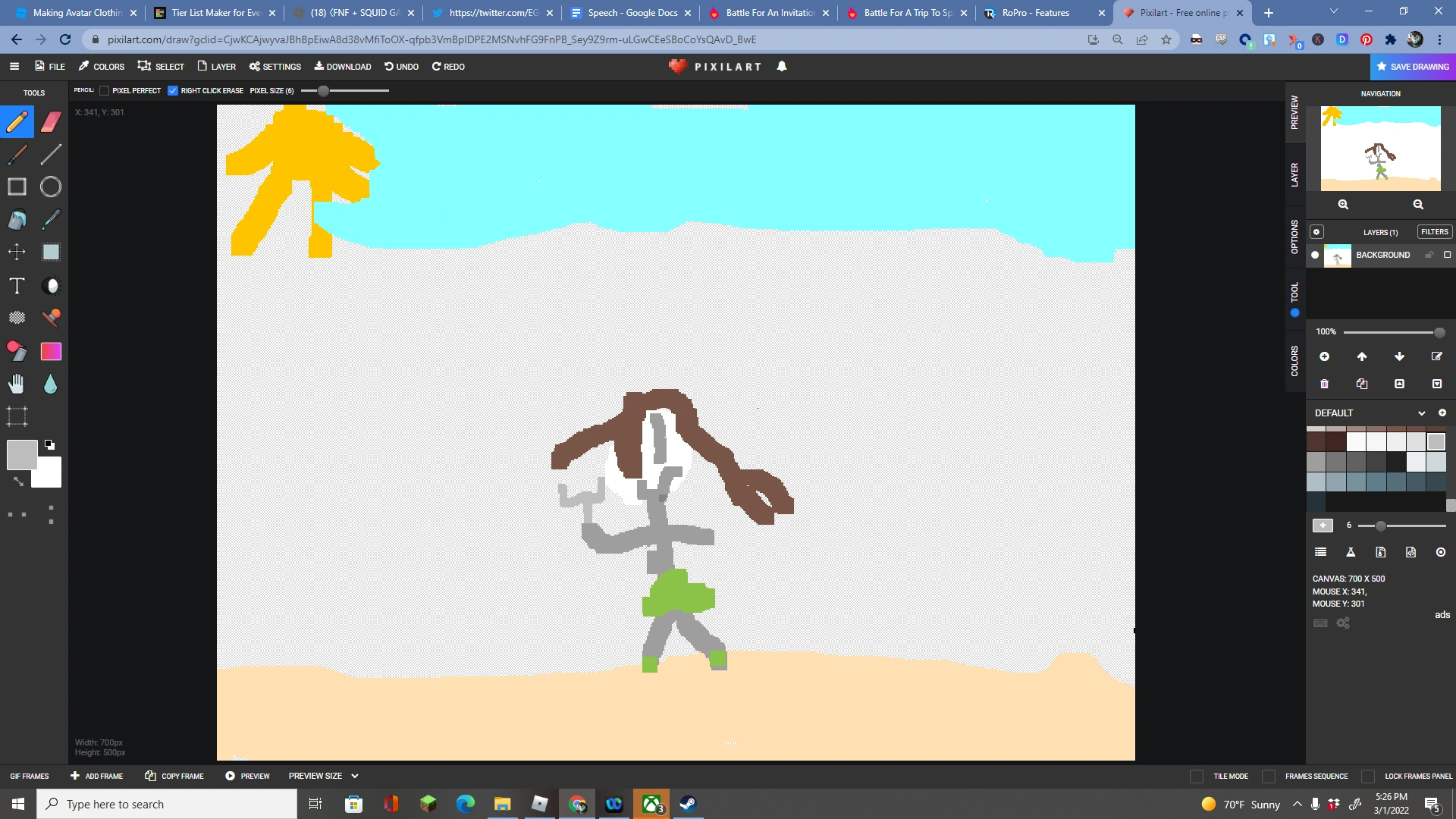
Task: Activate the Hand pan tool
Action: (x=17, y=384)
